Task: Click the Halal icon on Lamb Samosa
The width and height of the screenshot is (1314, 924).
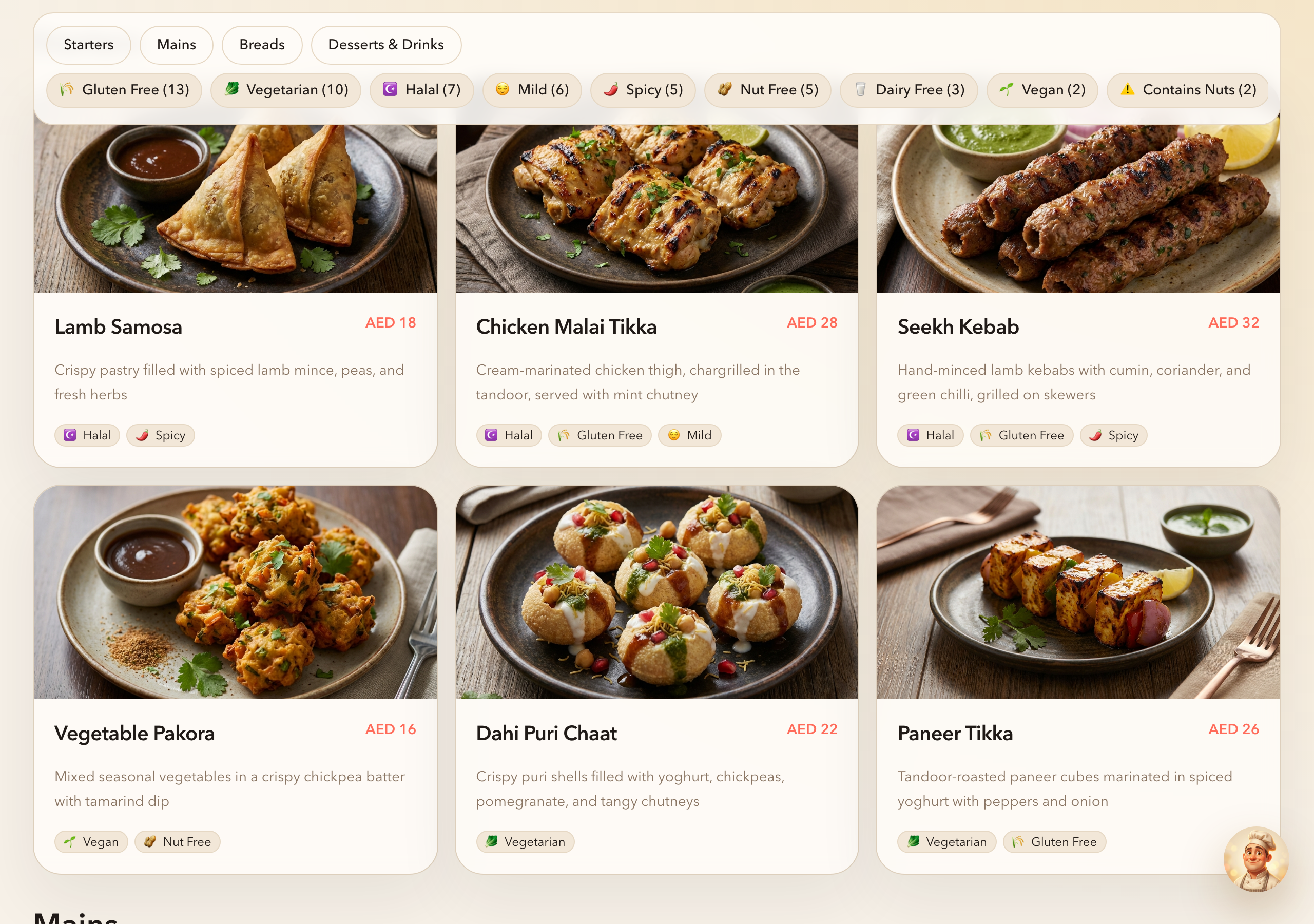Action: coord(70,435)
